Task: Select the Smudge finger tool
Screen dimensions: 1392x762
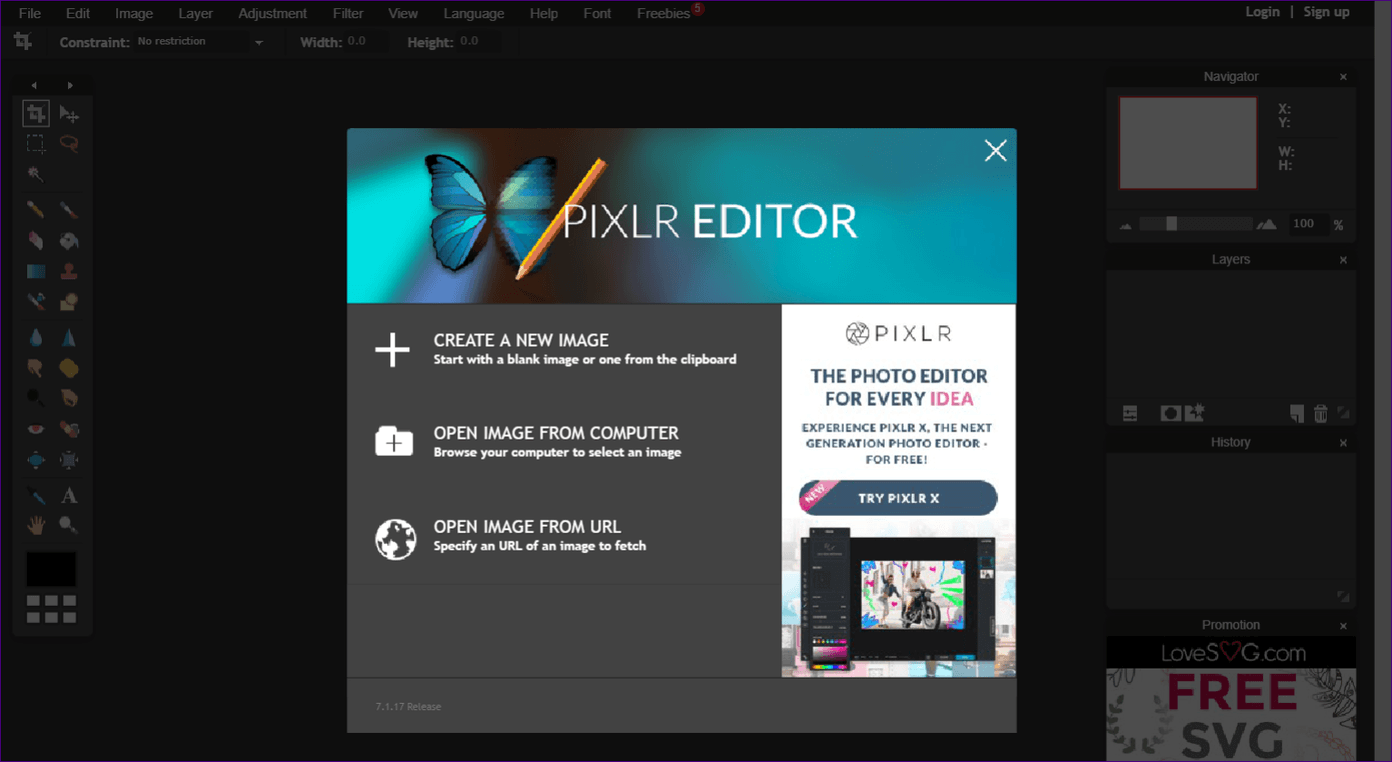Action: coord(36,368)
